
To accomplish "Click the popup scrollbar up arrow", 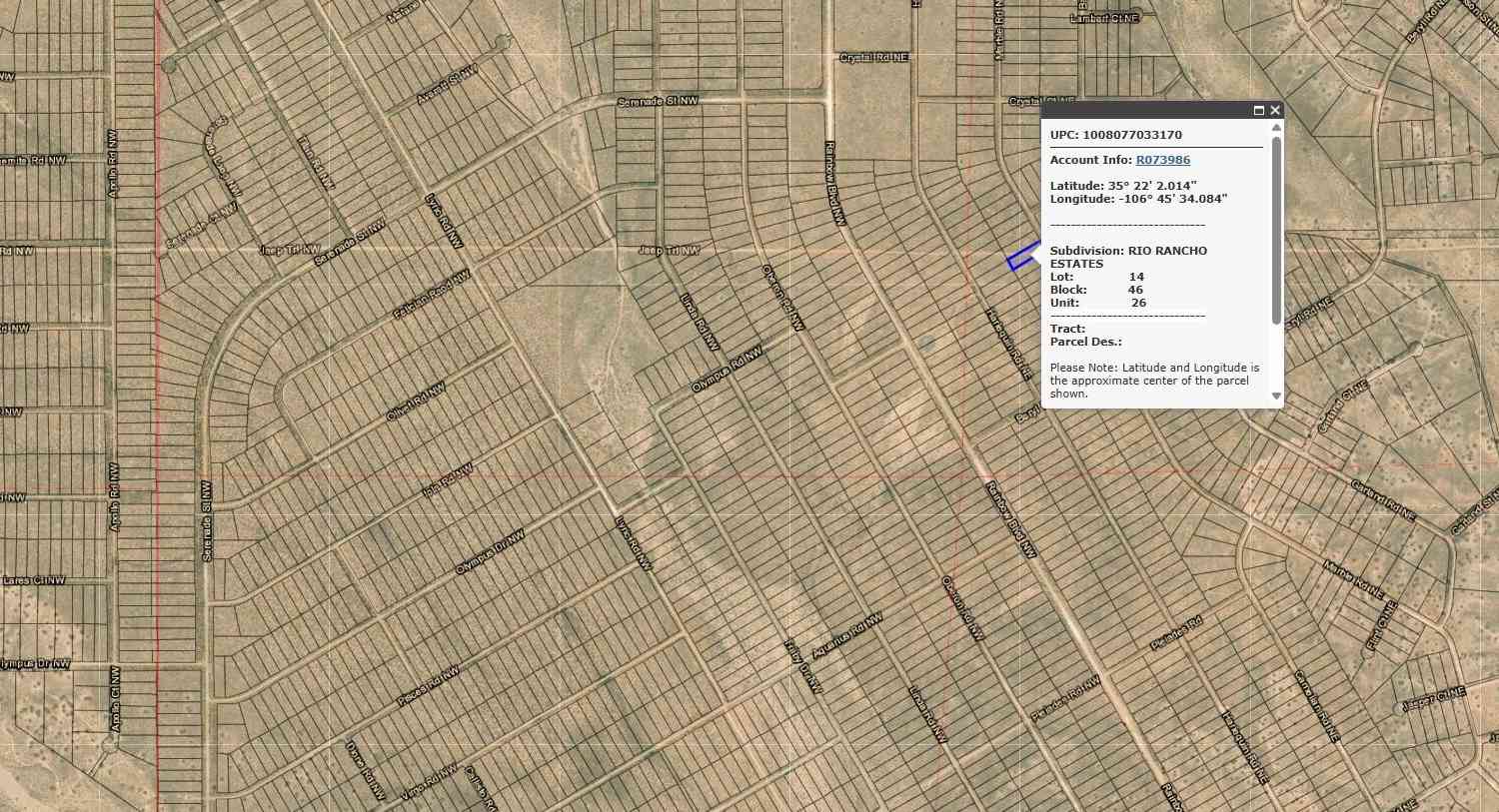I will pos(1276,129).
